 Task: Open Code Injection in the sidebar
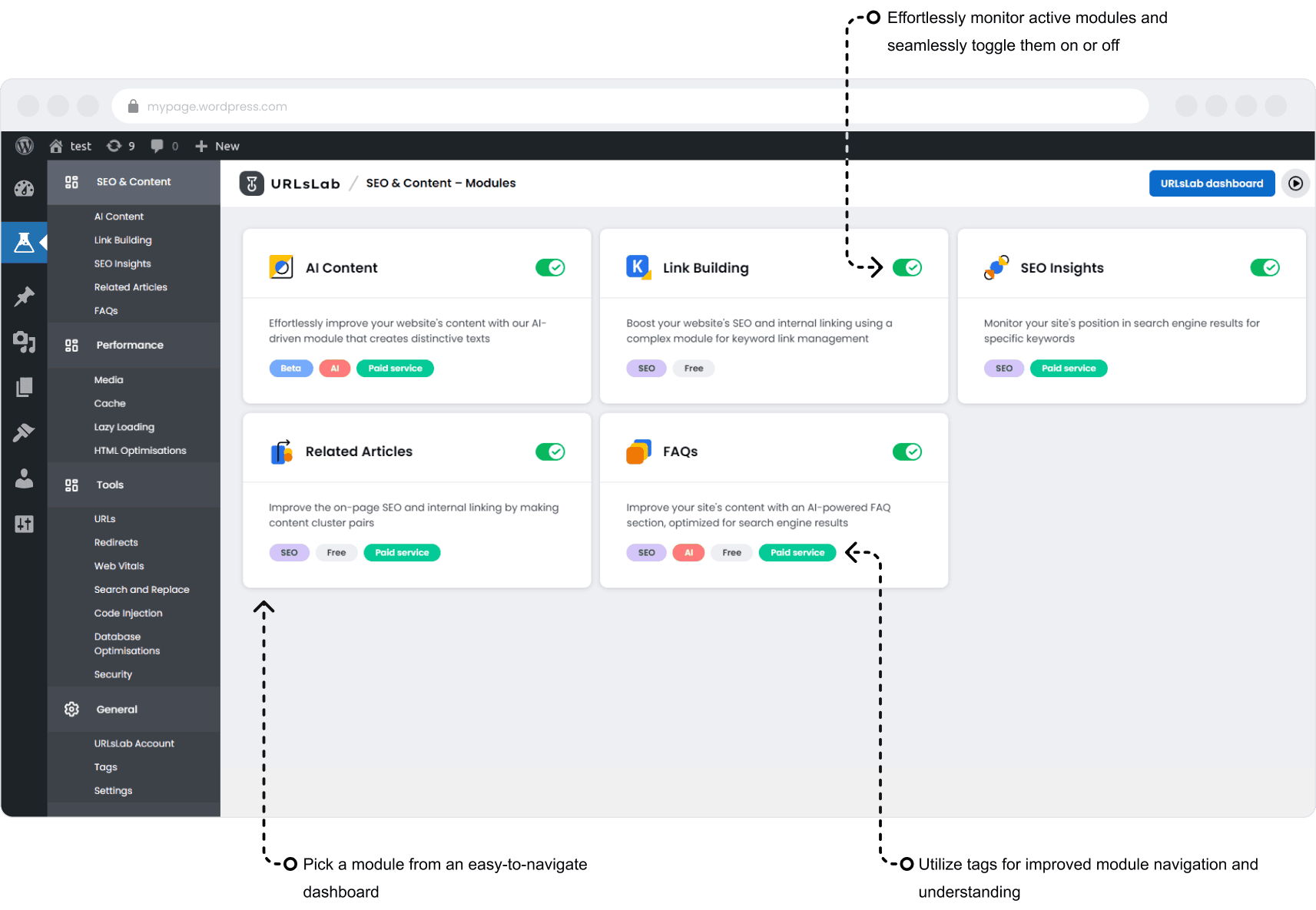128,614
